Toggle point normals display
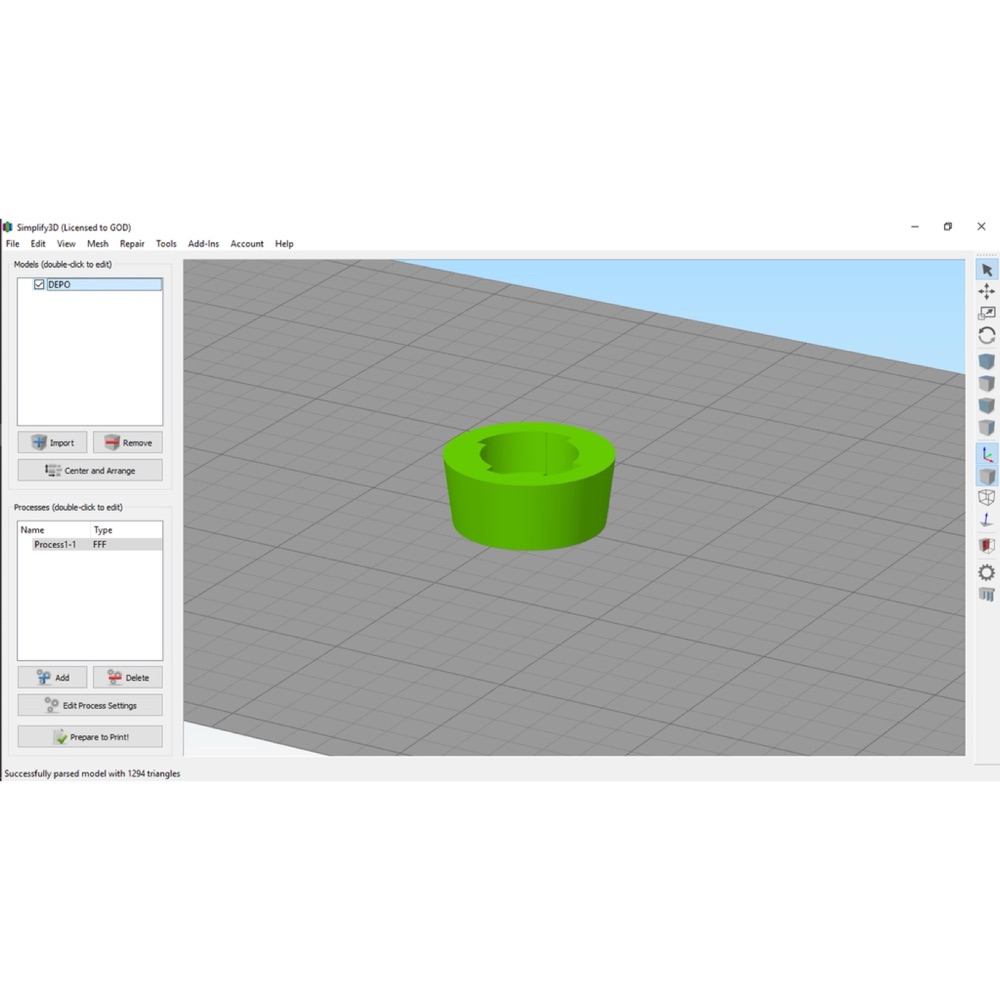The width and height of the screenshot is (1000, 1000). tap(987, 520)
